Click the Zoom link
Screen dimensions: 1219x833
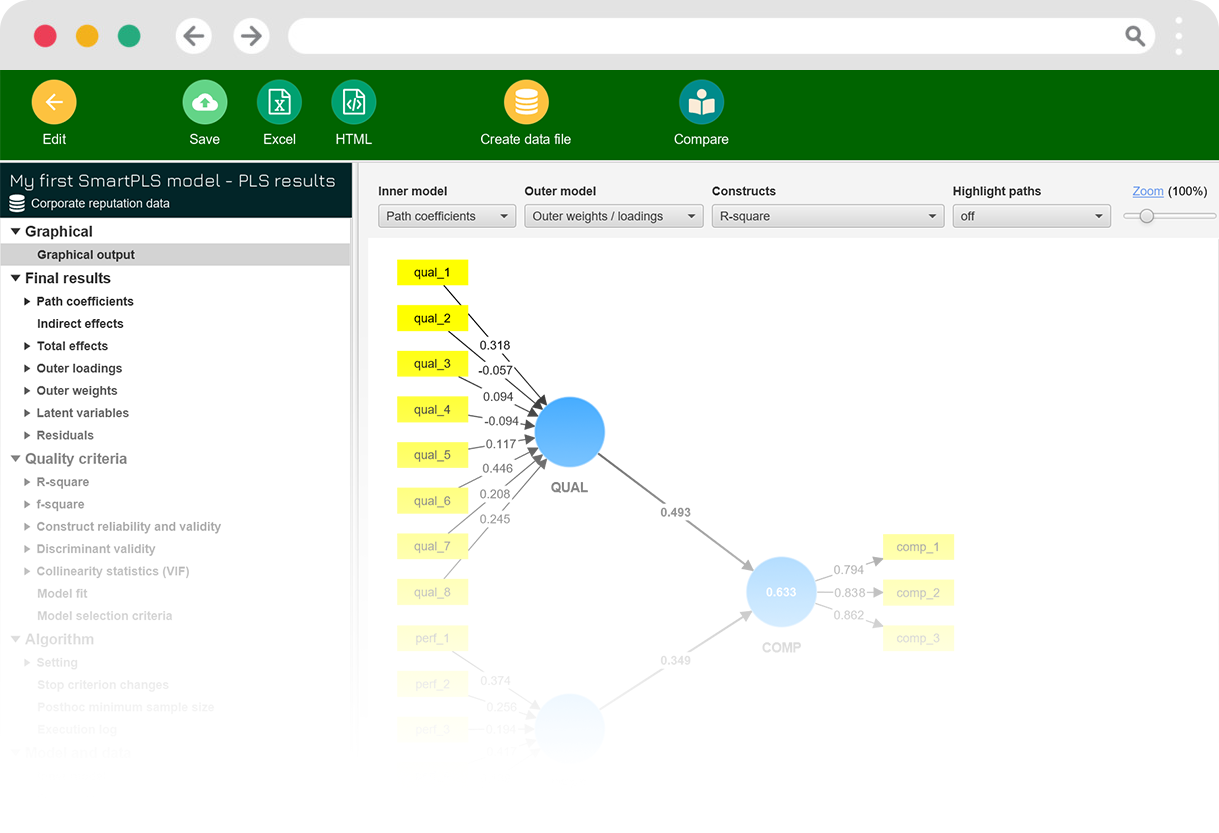1147,191
